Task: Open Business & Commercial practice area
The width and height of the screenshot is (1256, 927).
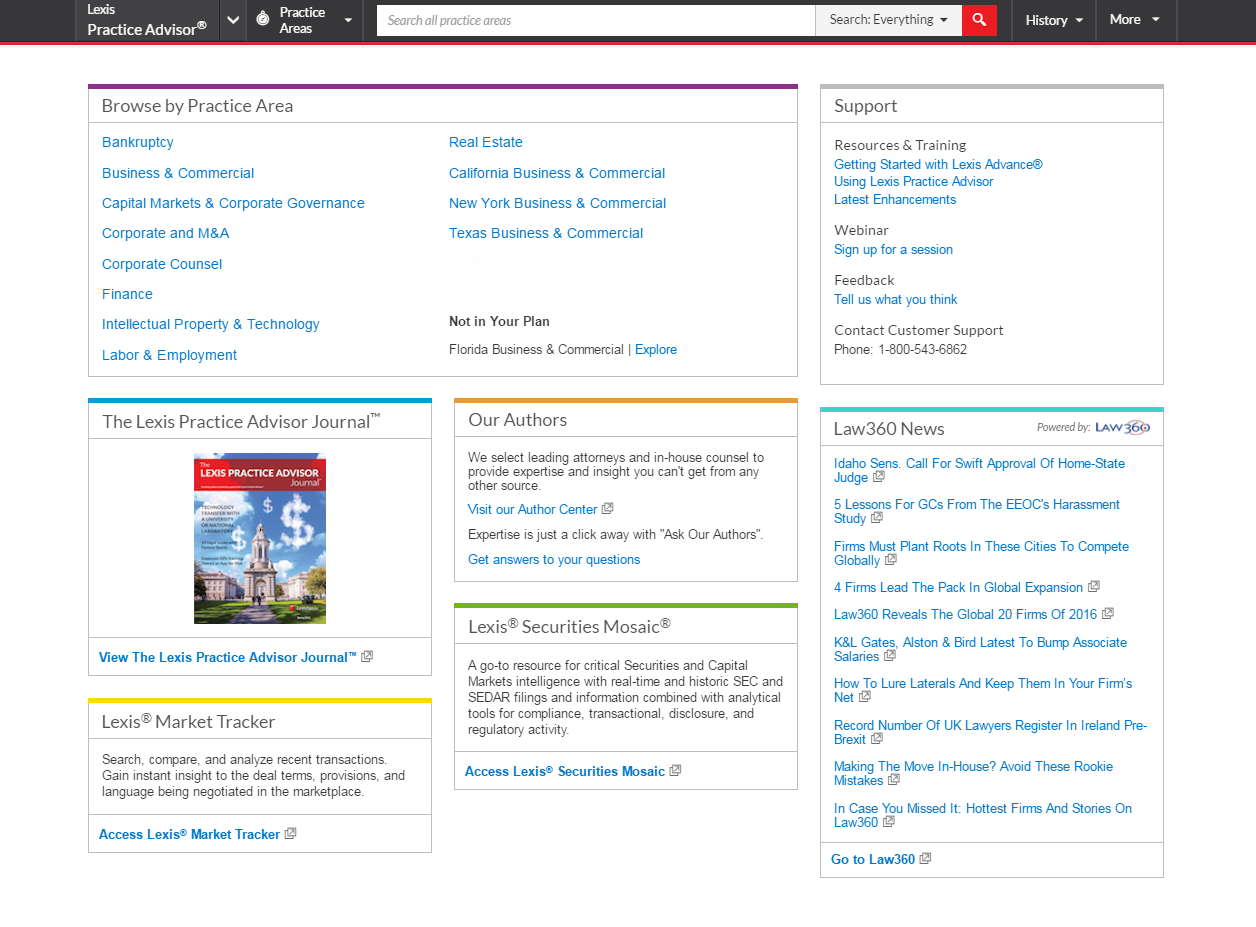Action: click(x=178, y=173)
